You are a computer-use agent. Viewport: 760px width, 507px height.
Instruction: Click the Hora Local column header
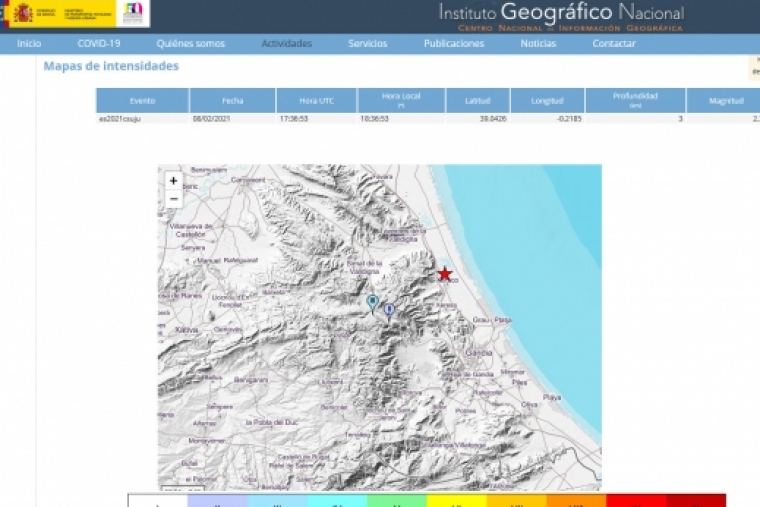[401, 100]
